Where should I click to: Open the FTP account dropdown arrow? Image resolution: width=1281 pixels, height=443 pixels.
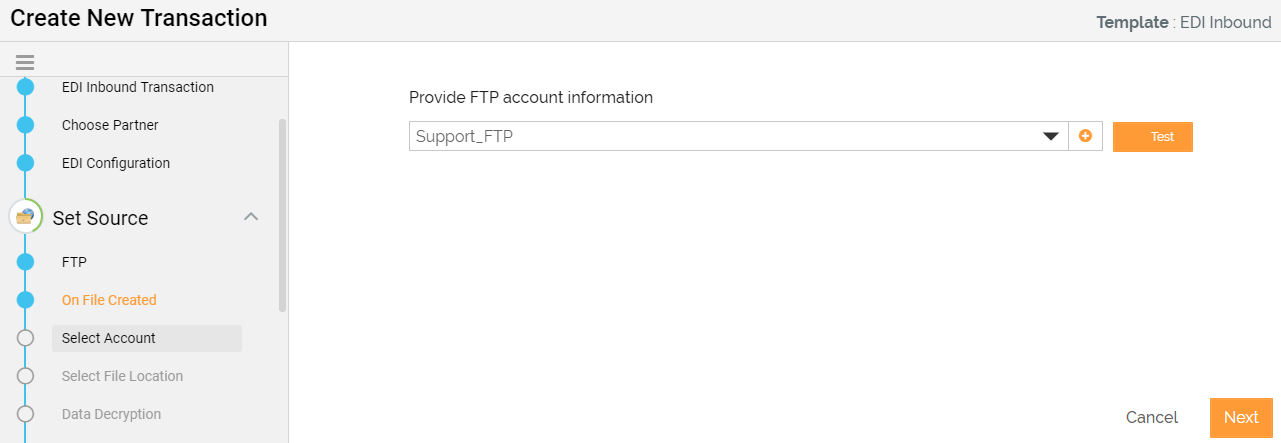point(1051,137)
